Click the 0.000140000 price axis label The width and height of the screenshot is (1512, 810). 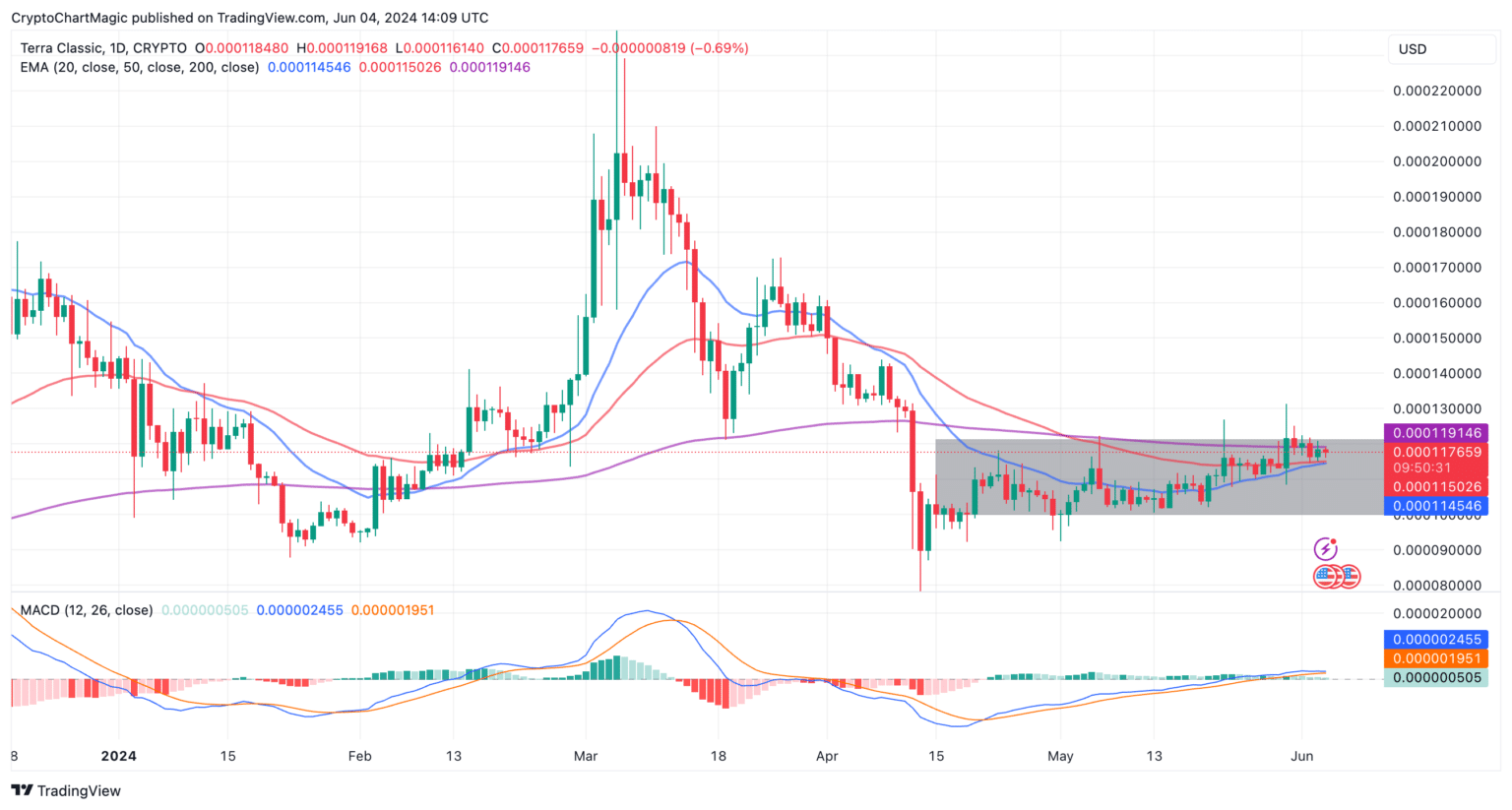click(1437, 374)
